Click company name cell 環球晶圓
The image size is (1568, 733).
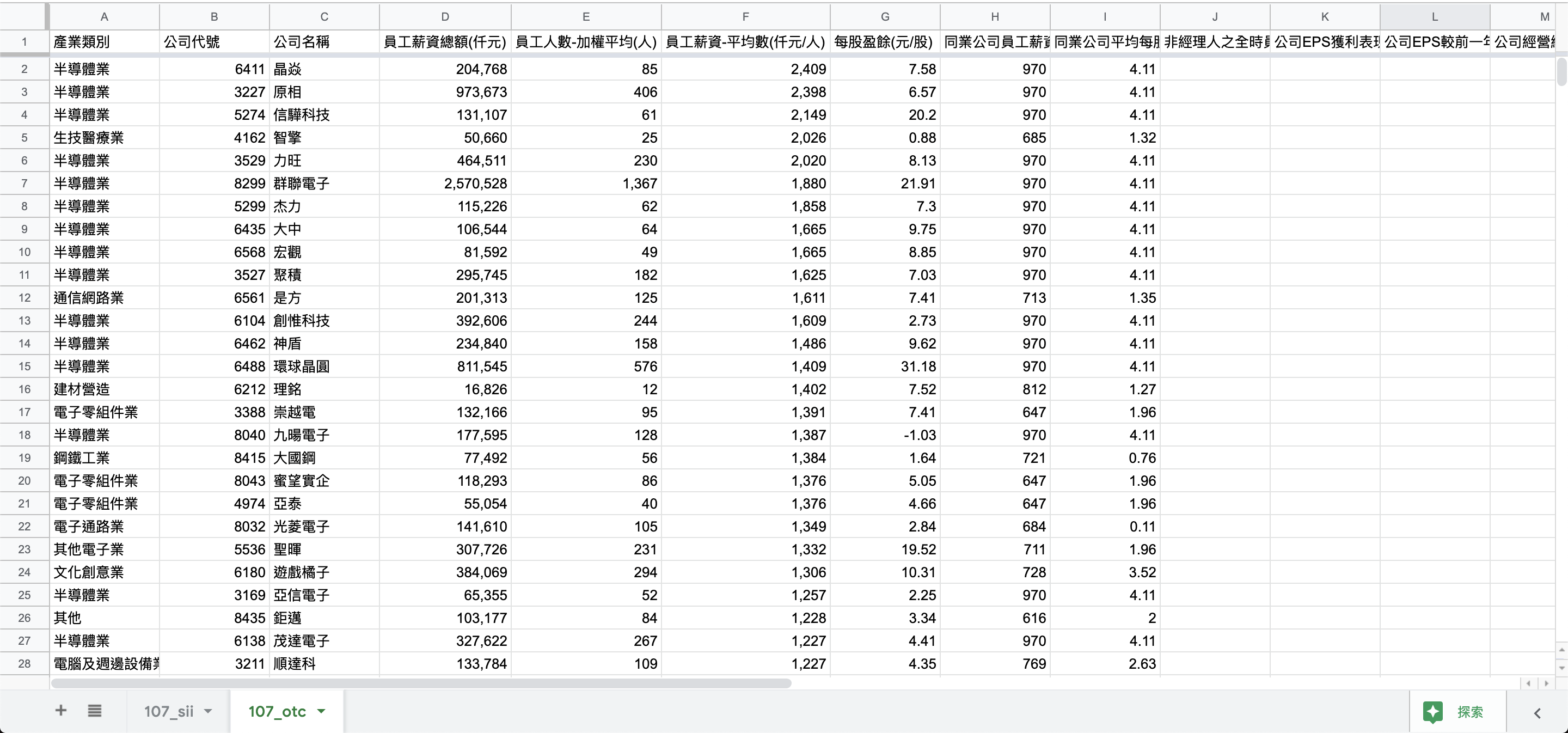pos(324,366)
